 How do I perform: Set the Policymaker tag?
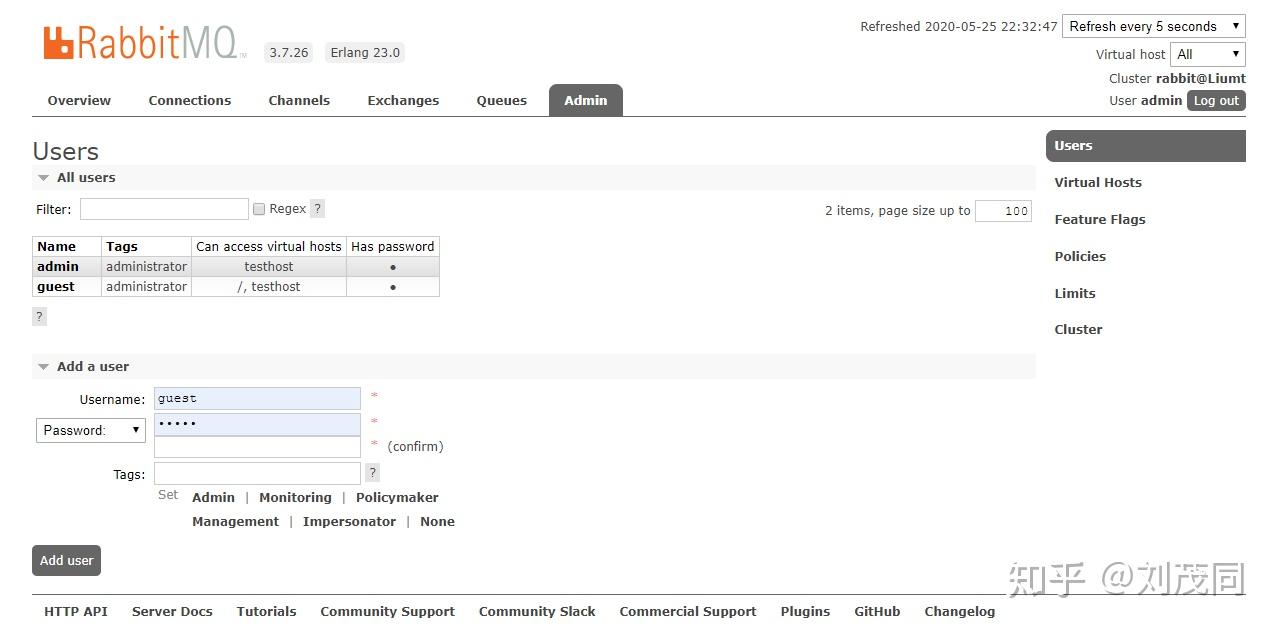coord(397,497)
